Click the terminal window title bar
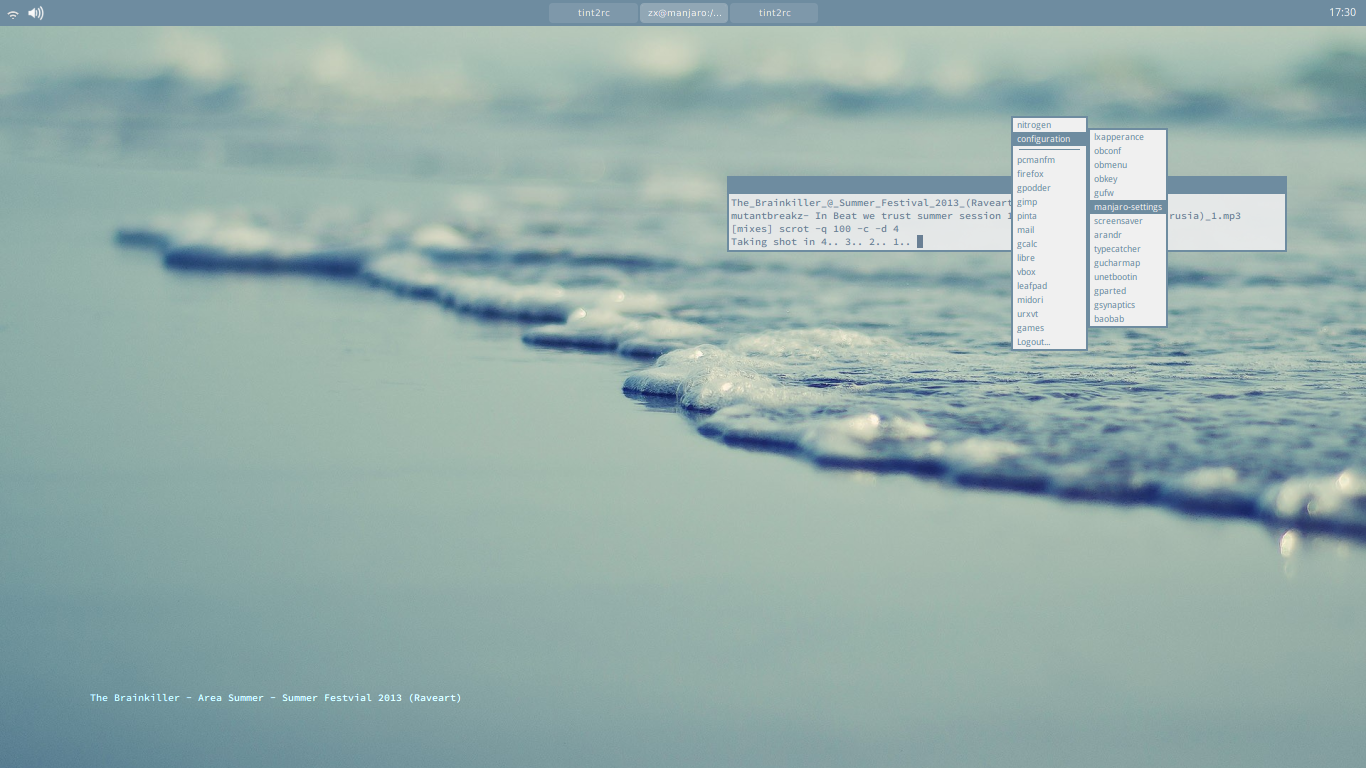This screenshot has height=768, width=1366. click(869, 185)
